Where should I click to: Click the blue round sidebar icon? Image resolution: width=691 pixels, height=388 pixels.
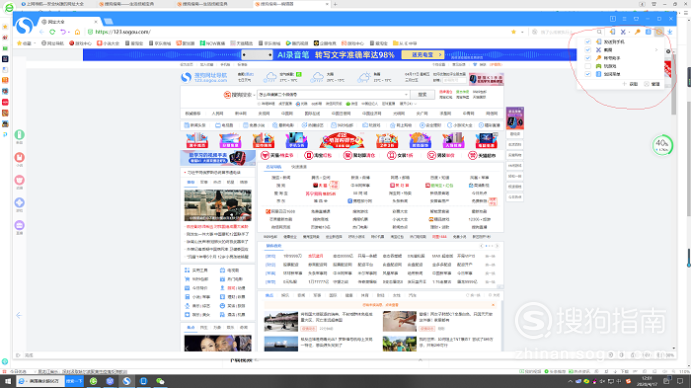point(19,202)
